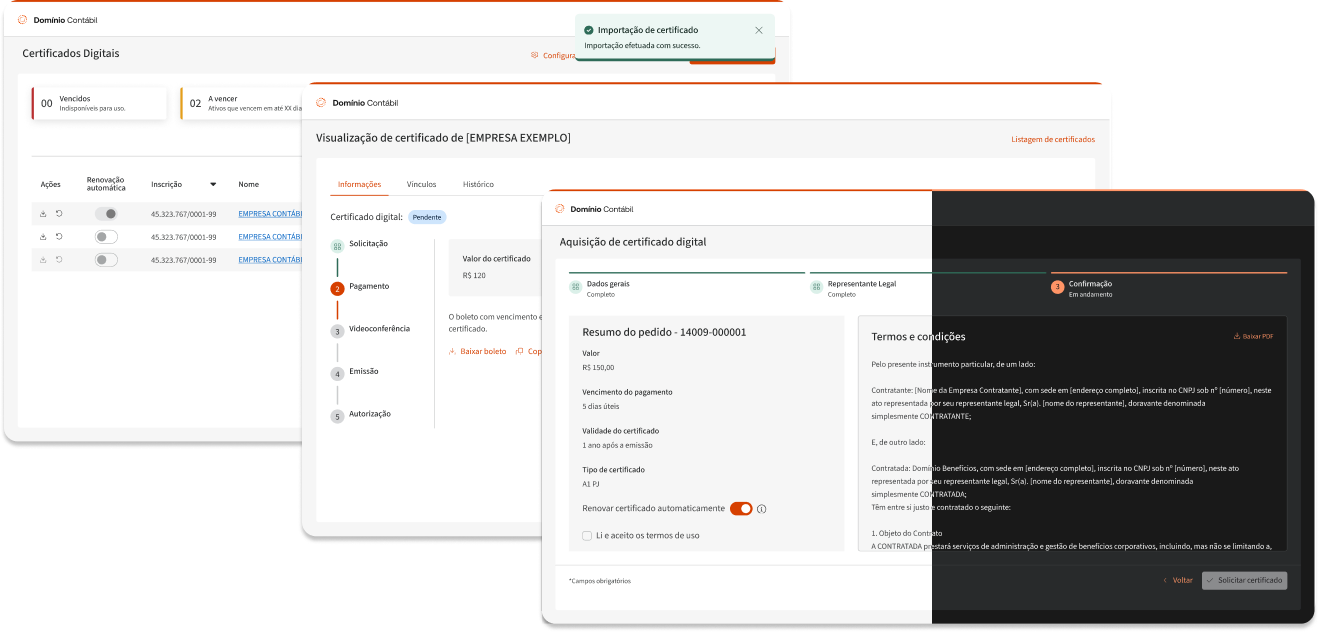Screen dimensions: 1319x632
Task: Click Solicitar certificado button
Action: point(1245,580)
